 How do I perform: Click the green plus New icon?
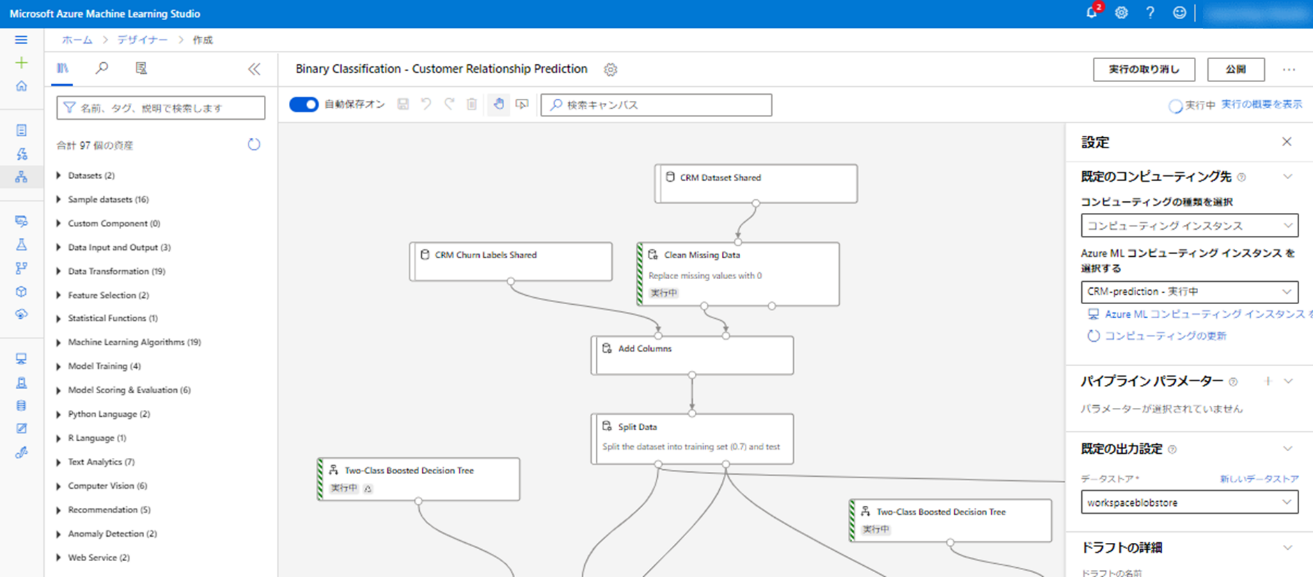21,63
